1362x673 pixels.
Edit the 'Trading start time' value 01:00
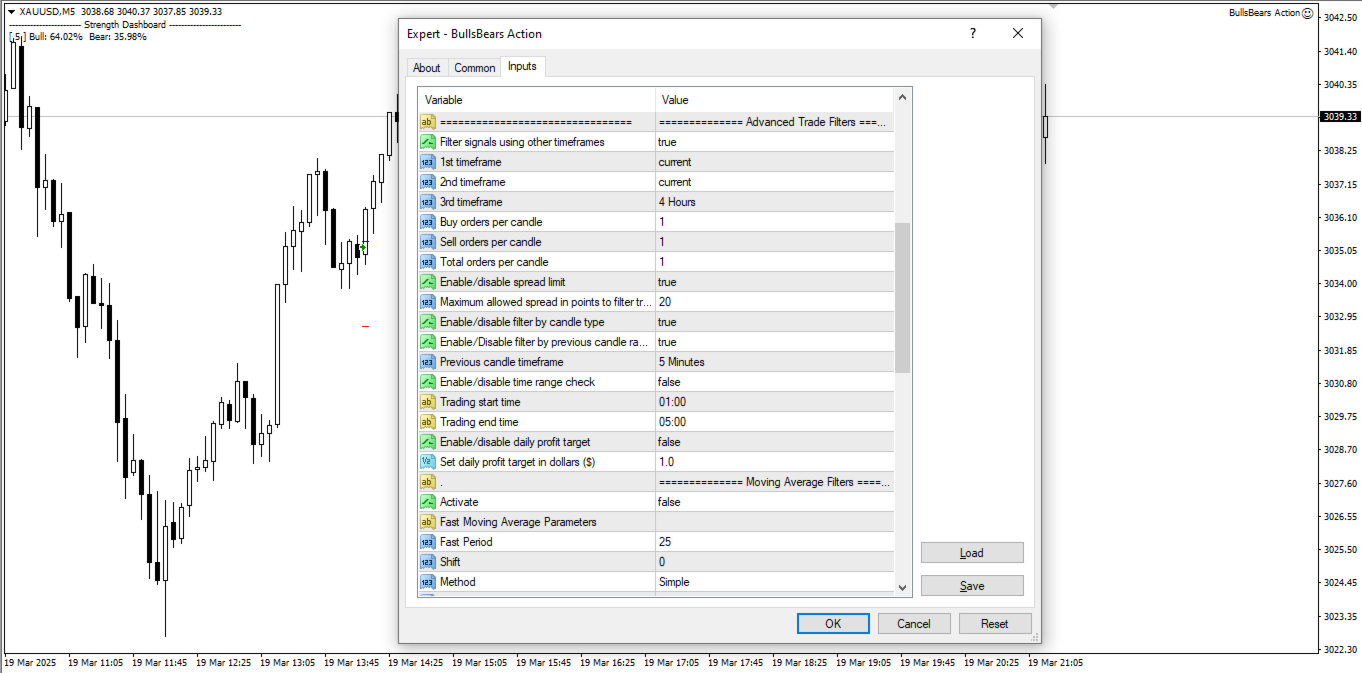(775, 402)
